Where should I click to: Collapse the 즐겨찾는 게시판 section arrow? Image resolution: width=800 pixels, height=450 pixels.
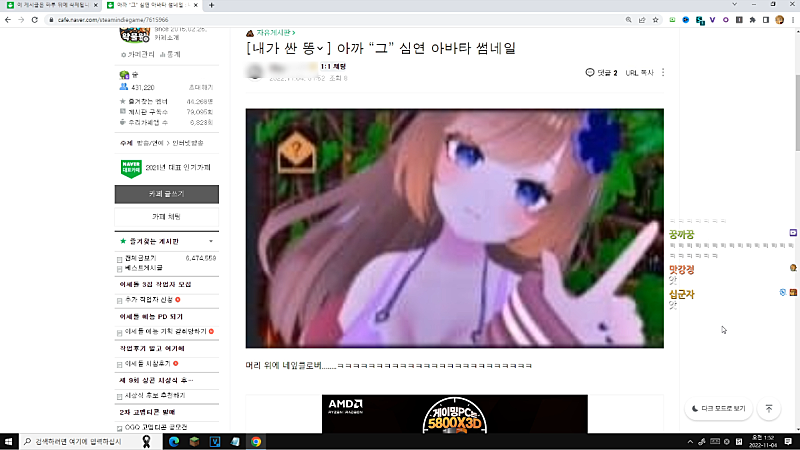(211, 241)
